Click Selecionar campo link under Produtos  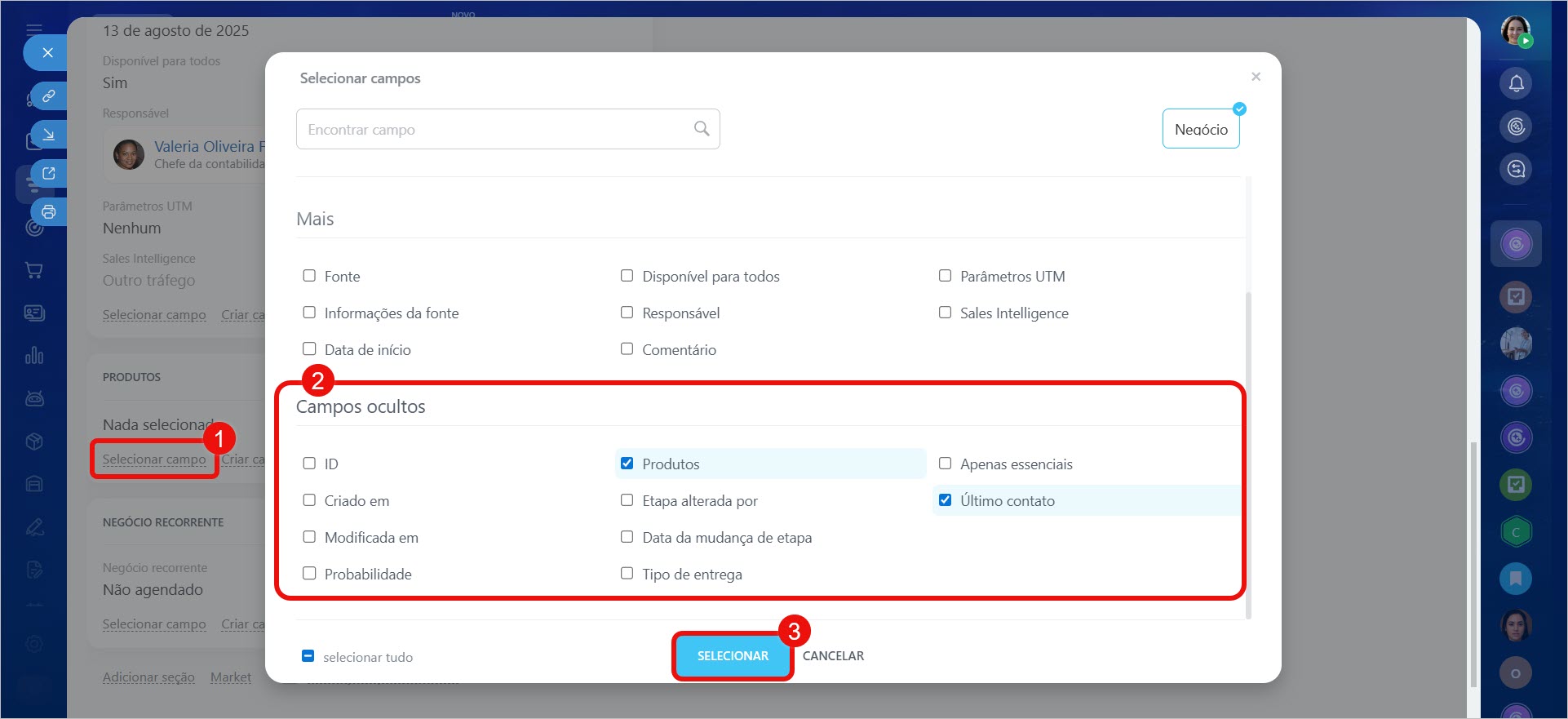coord(154,459)
